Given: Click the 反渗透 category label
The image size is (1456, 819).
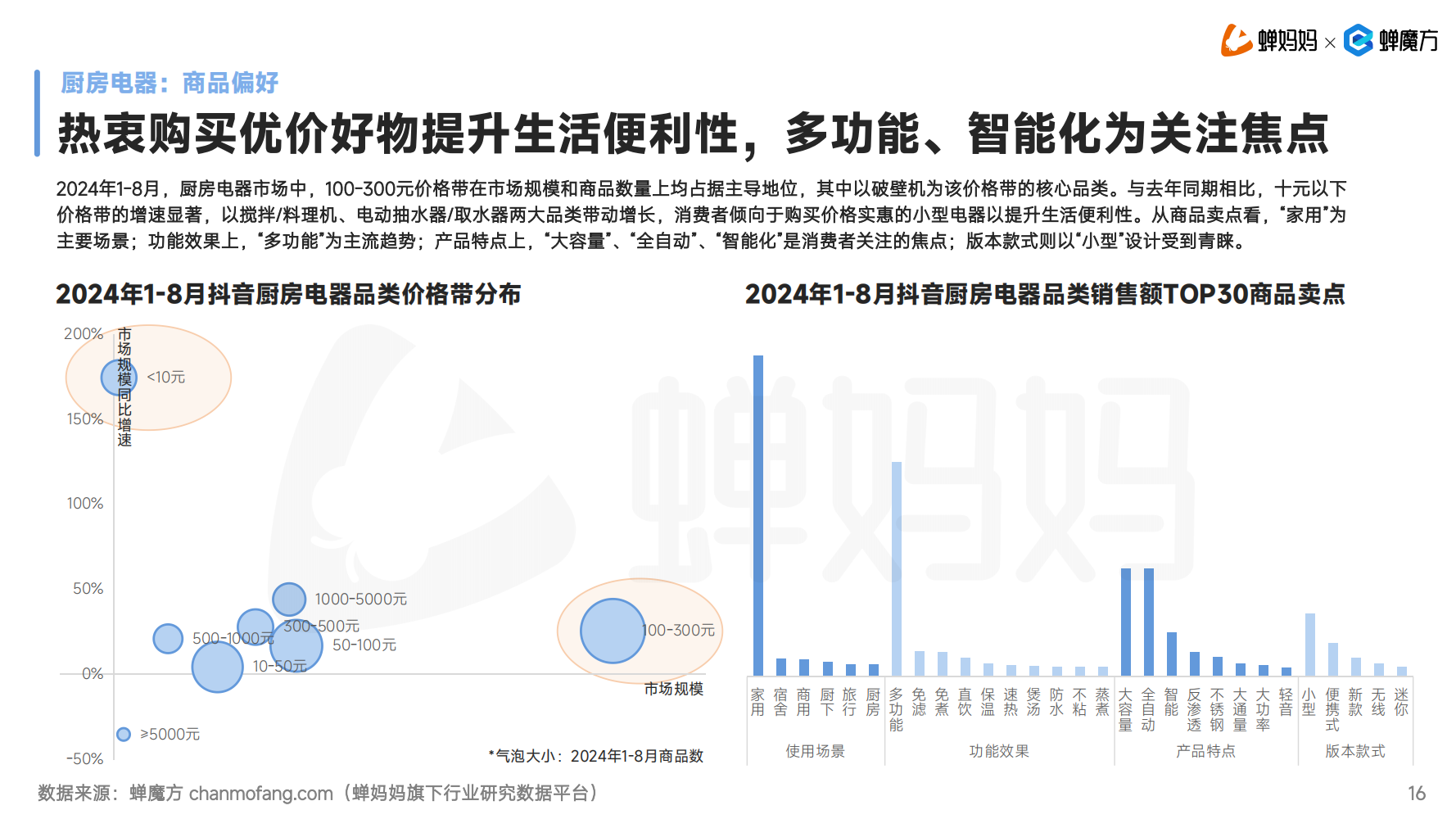Looking at the screenshot, I should [1195, 710].
